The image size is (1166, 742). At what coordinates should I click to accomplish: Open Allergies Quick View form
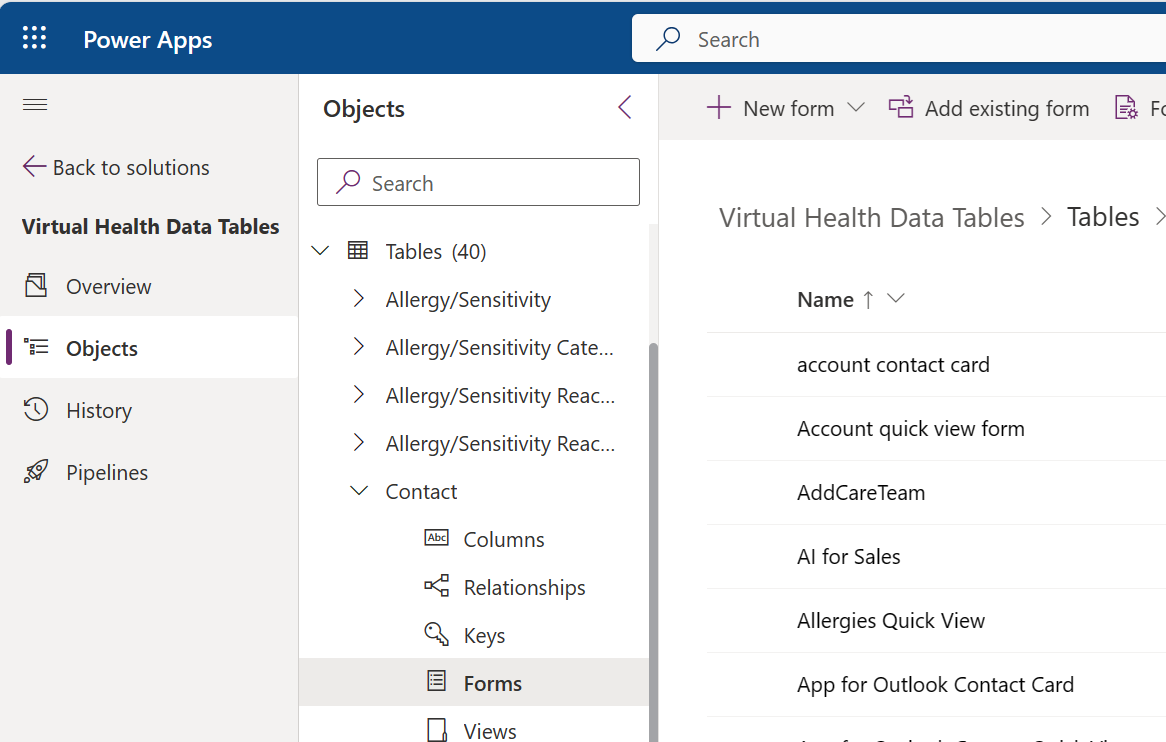(x=891, y=621)
